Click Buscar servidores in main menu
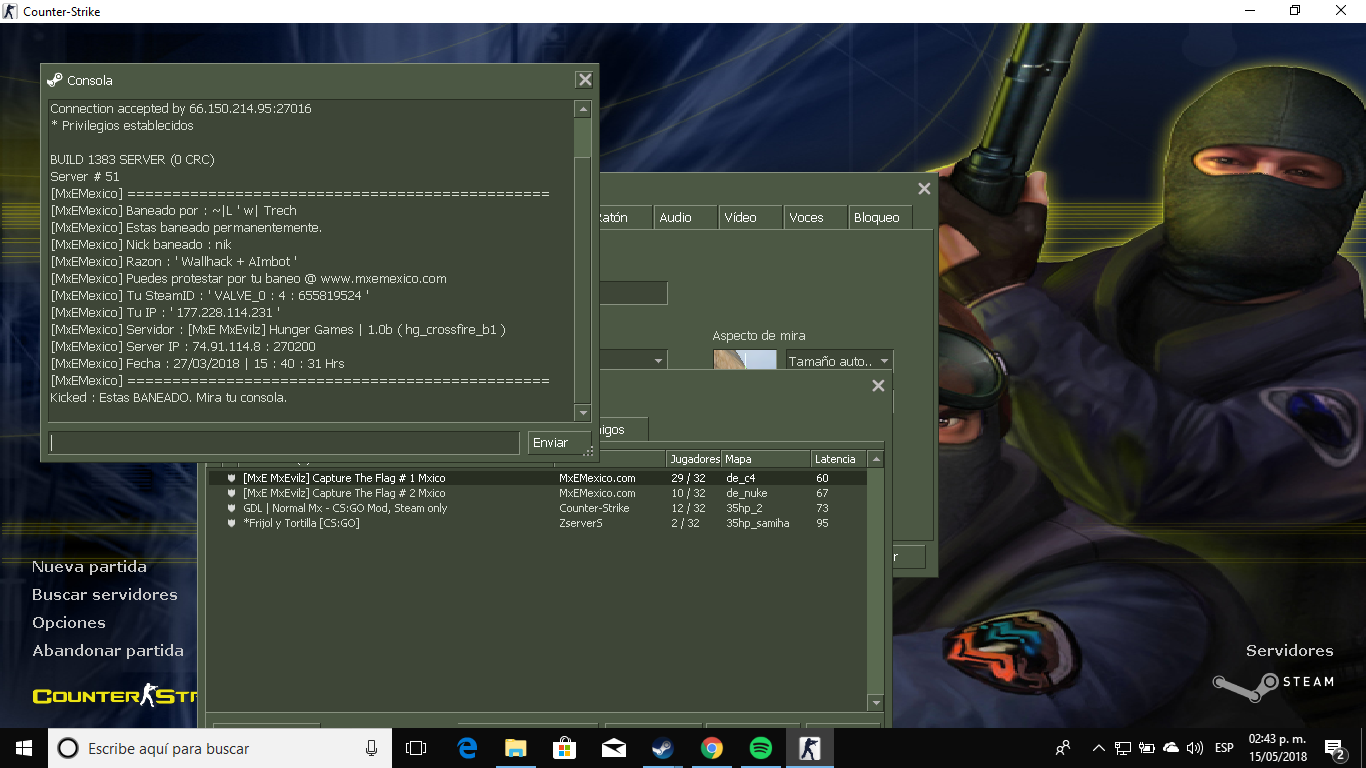The width and height of the screenshot is (1366, 768). 105,595
